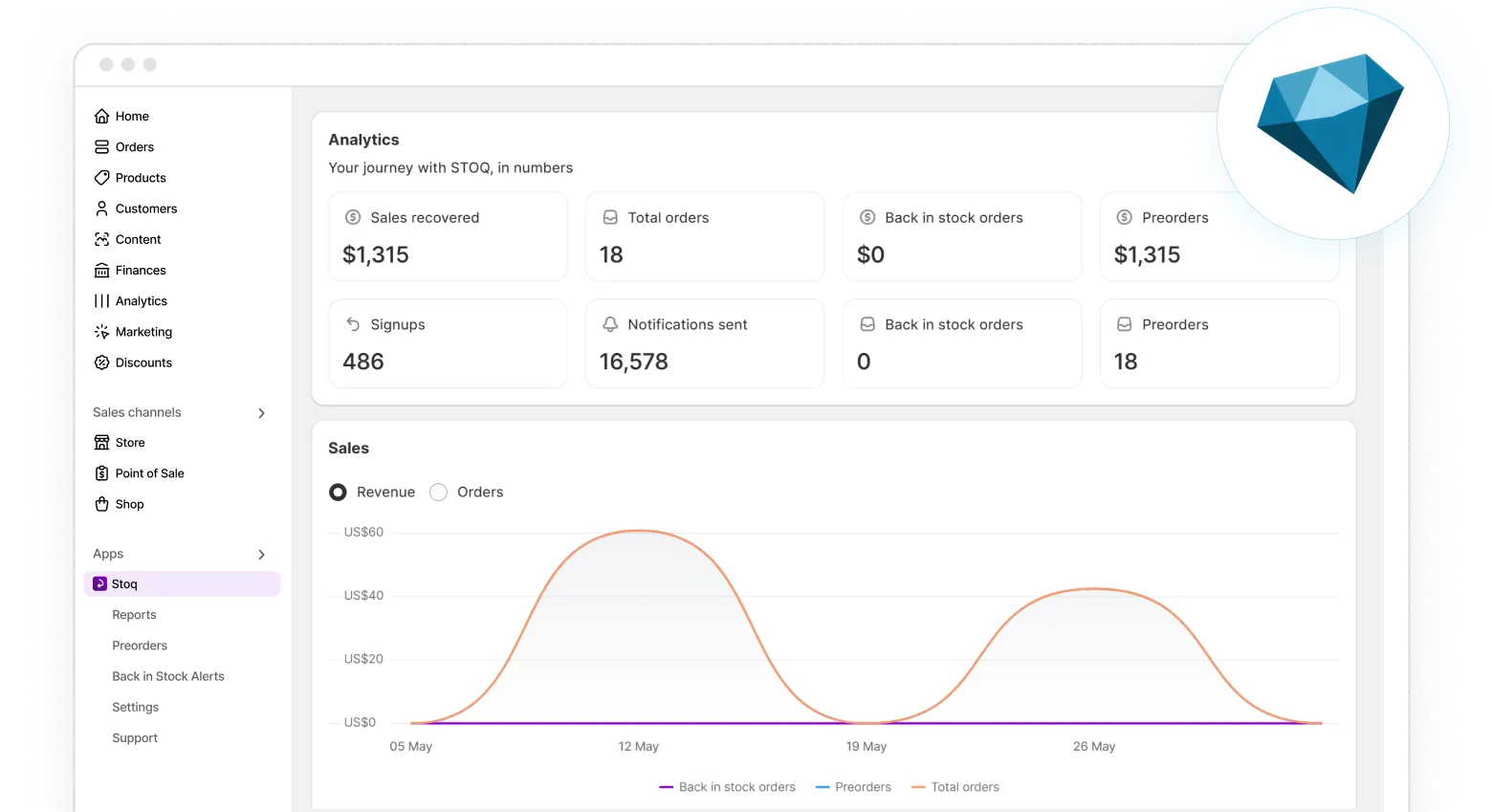Expand the Apps section chevron
Screen dimensions: 1492x812
pyautogui.click(x=262, y=555)
